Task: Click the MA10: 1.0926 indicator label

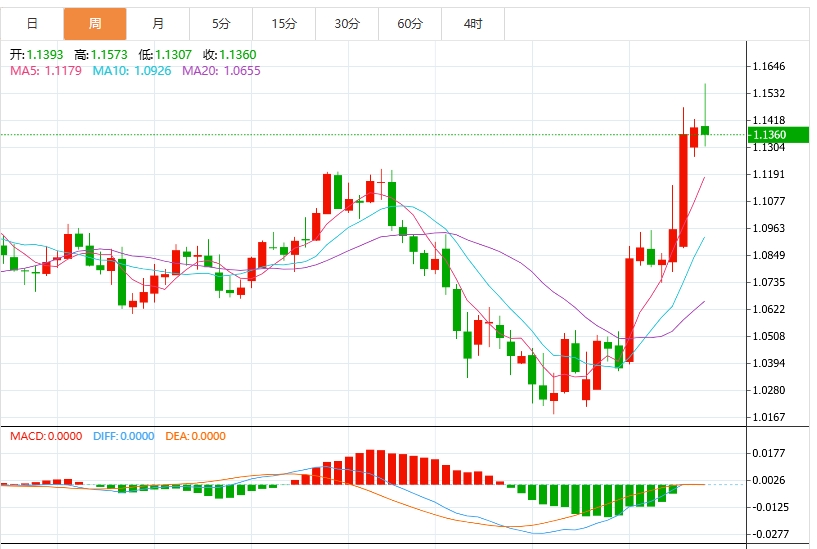Action: [x=132, y=71]
